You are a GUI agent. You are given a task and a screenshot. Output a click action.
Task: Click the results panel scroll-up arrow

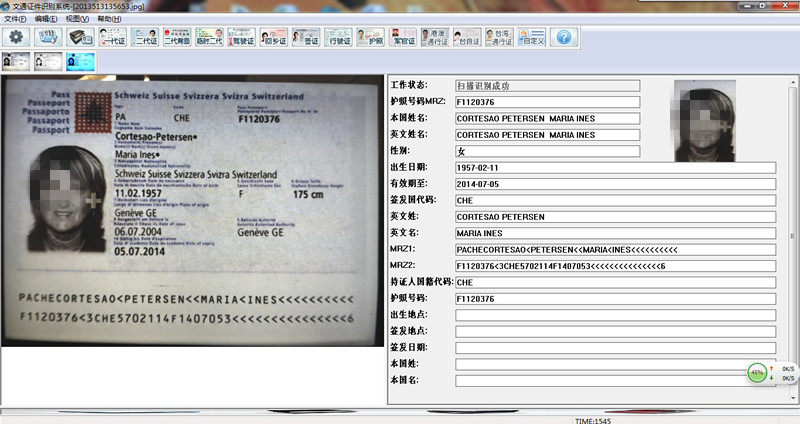(x=793, y=82)
